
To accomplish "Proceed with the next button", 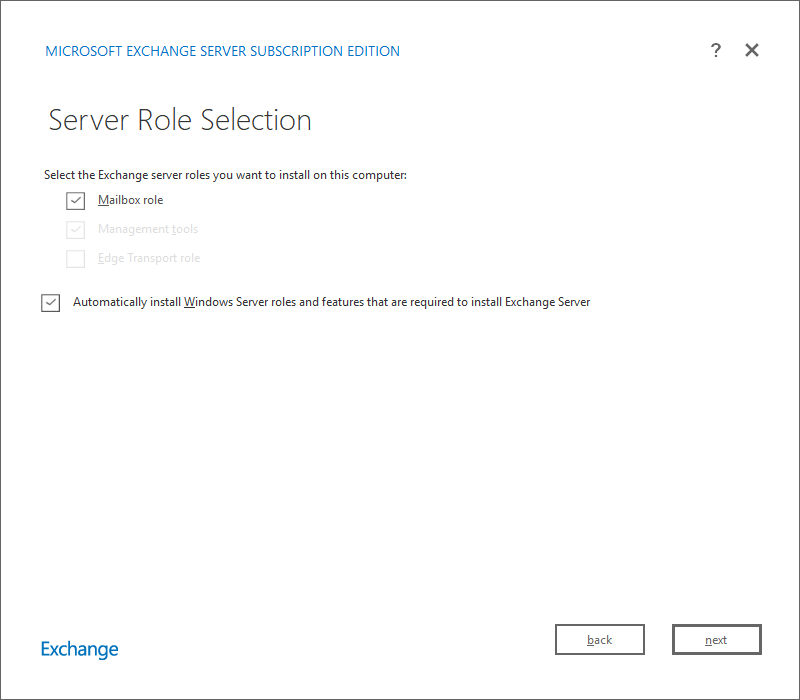I will pos(717,640).
